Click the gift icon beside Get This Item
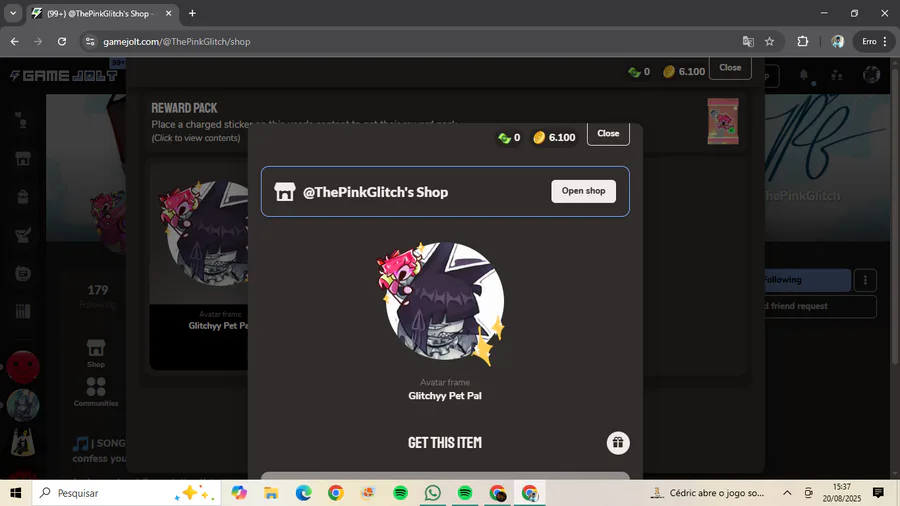Viewport: 900px width, 506px height. tap(618, 442)
